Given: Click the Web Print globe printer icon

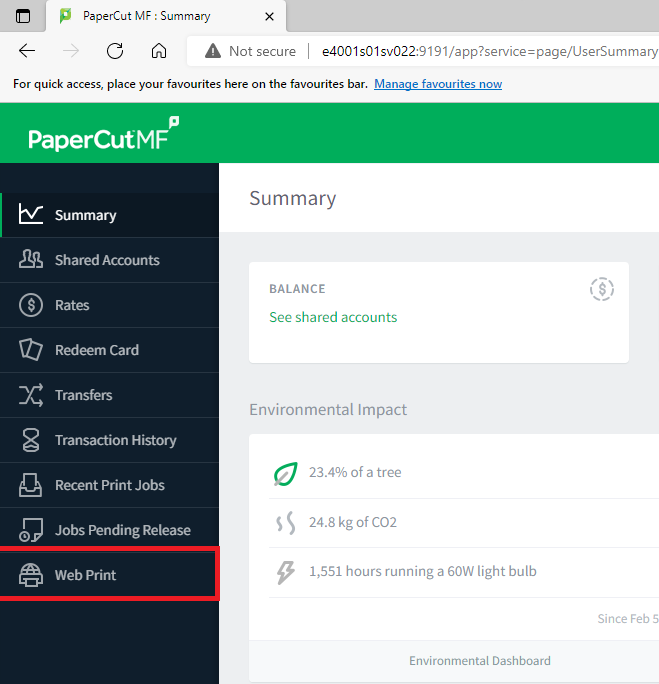Looking at the screenshot, I should click(x=31, y=575).
